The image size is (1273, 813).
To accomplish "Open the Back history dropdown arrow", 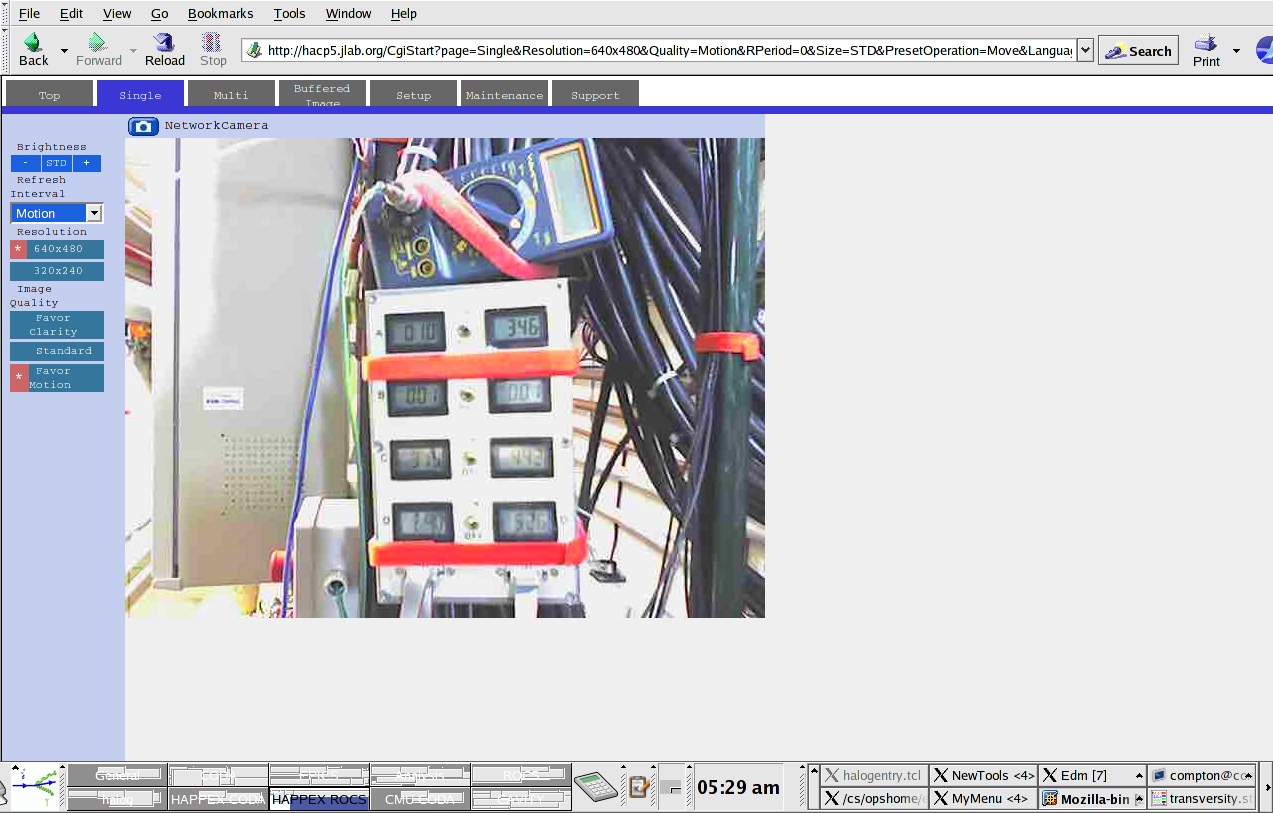I will point(65,50).
